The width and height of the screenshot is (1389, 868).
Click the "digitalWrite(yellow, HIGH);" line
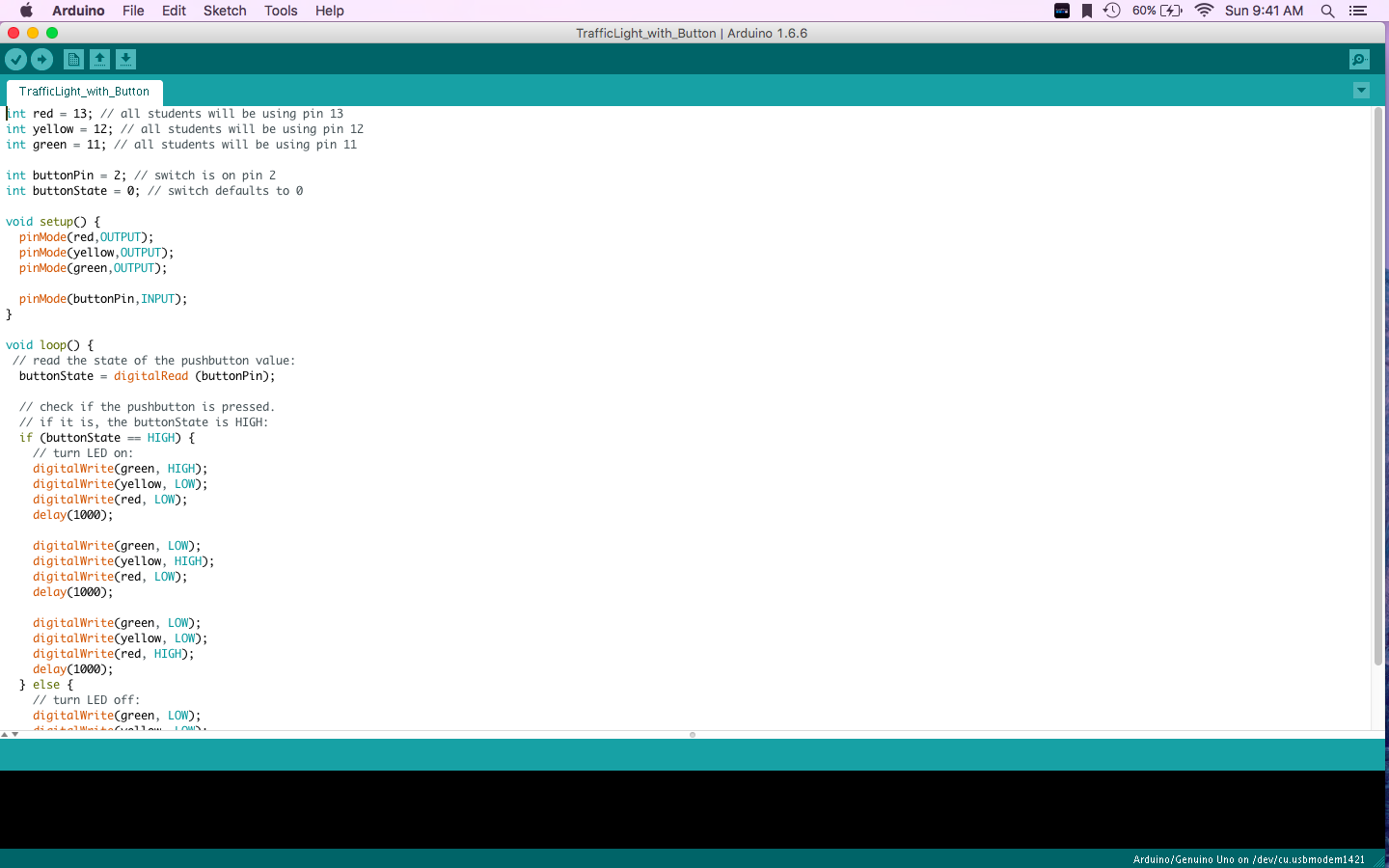[123, 561]
